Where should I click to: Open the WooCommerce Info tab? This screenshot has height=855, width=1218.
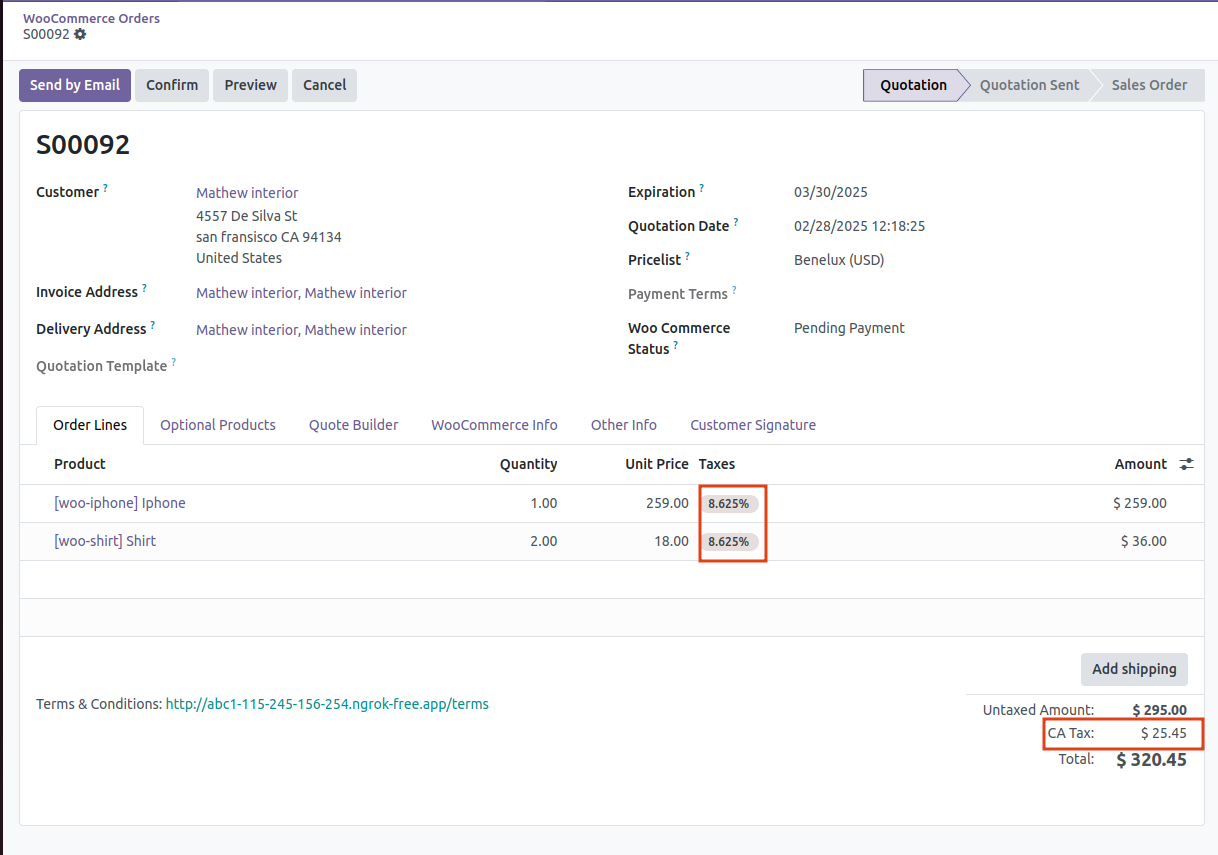pyautogui.click(x=494, y=425)
